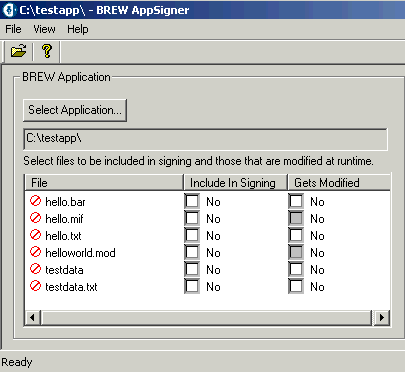
Task: Click the right arrow of the horizontal scrollbar
Action: point(381,317)
